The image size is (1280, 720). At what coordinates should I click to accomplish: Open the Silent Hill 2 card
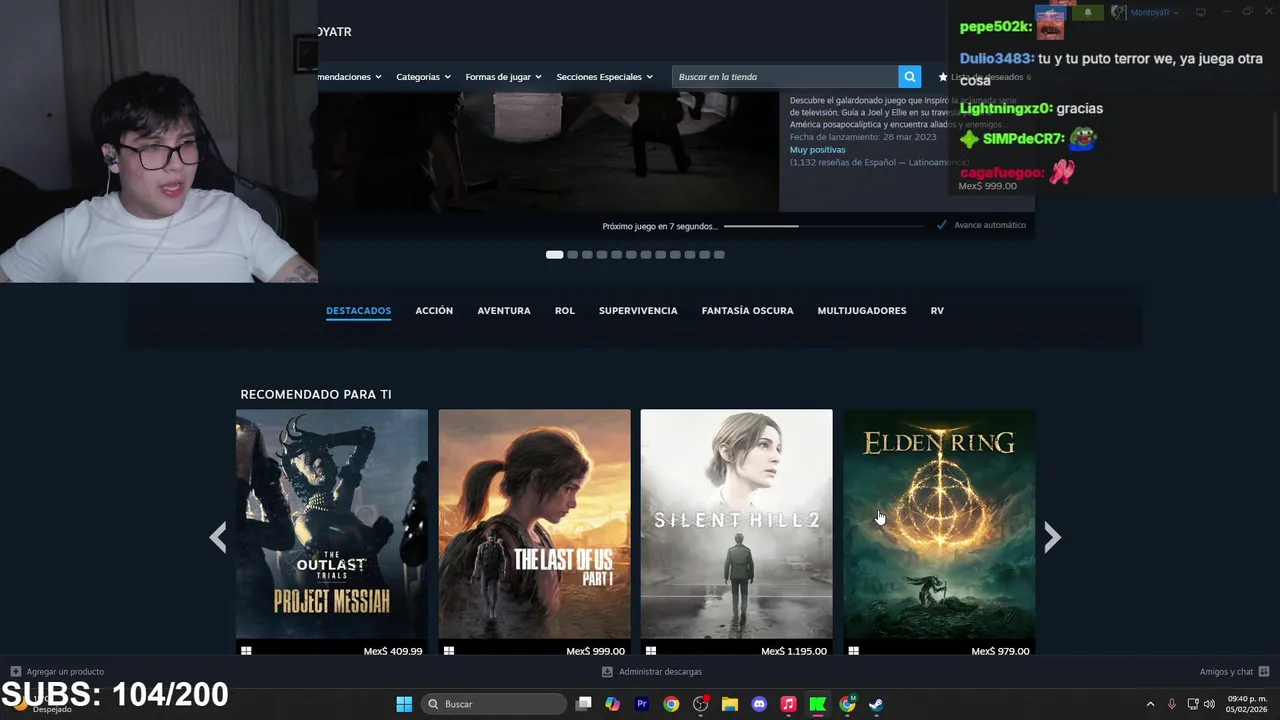tap(736, 524)
